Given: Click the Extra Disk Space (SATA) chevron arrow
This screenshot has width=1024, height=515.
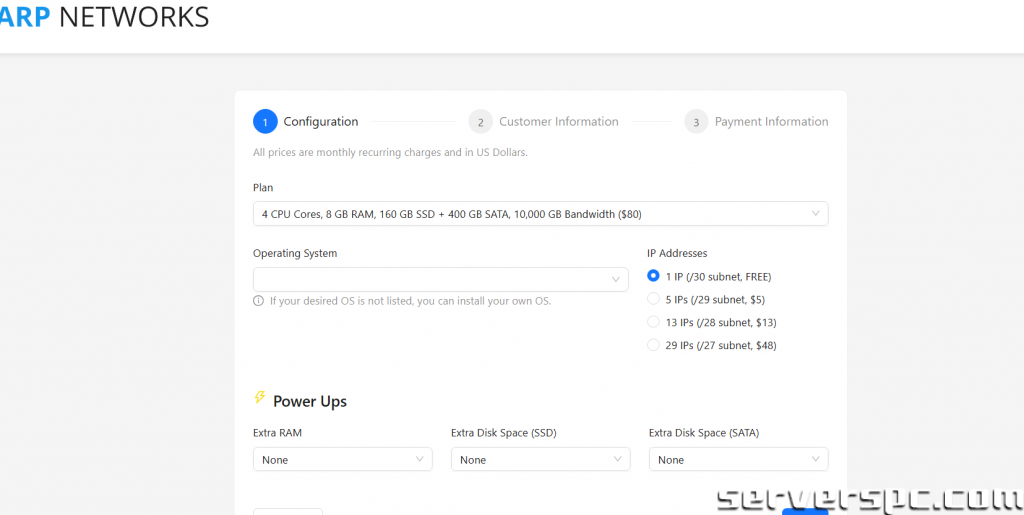Looking at the screenshot, I should tap(815, 460).
